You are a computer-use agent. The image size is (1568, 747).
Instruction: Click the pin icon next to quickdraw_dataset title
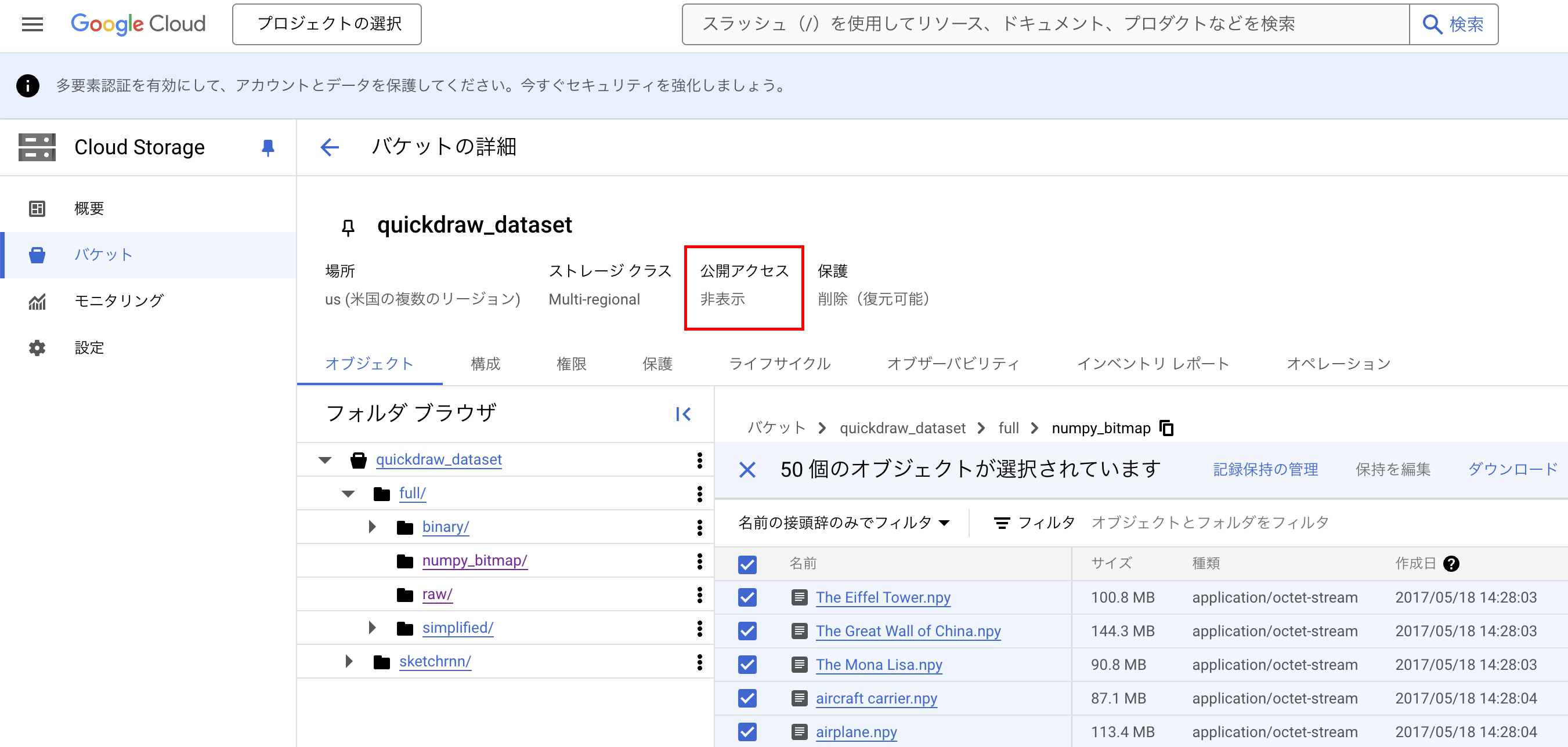pyautogui.click(x=348, y=226)
